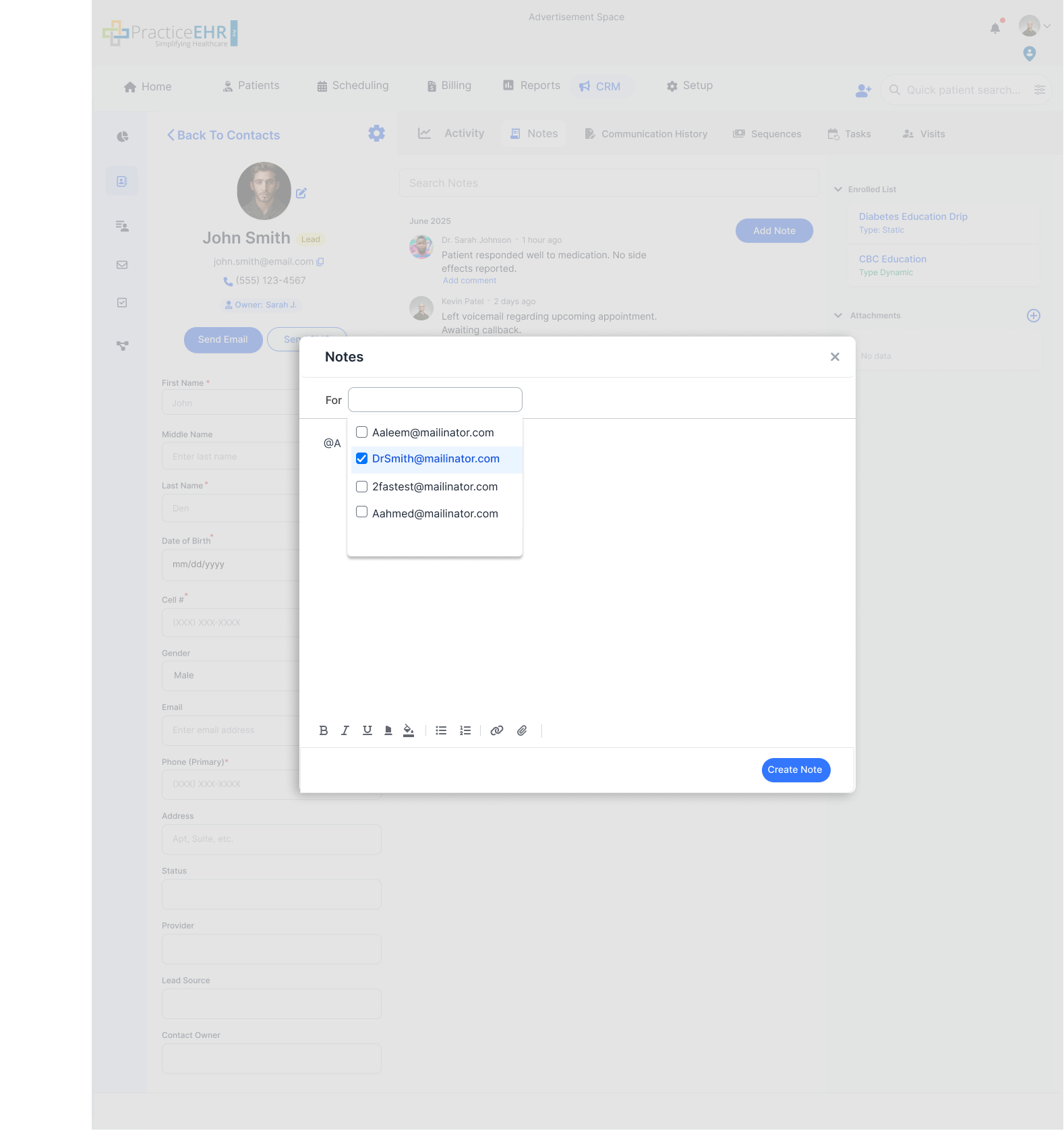Open the Status dropdown
Screen dimensions: 1064x1131
272,894
